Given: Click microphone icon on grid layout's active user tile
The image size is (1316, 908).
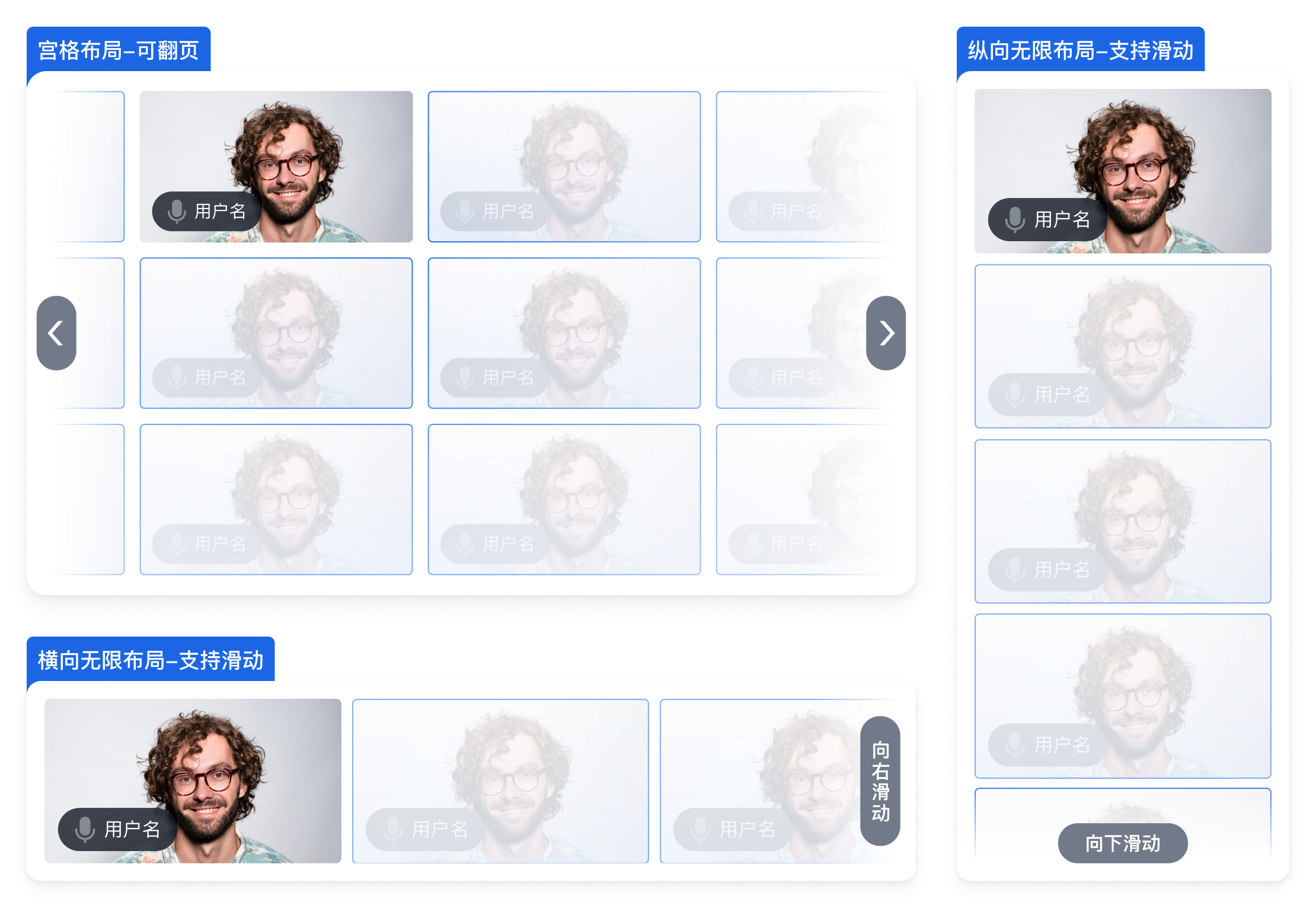Looking at the screenshot, I should point(177,211).
